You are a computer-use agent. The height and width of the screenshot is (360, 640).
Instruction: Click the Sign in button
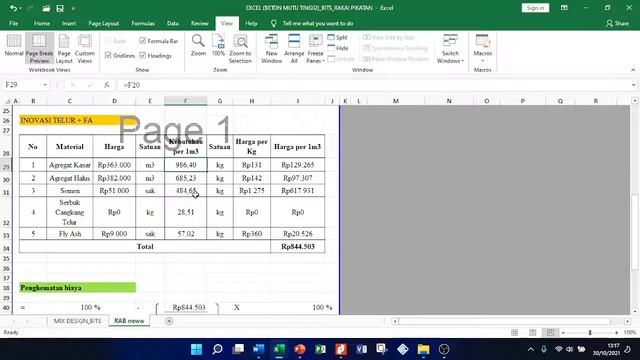pos(535,8)
